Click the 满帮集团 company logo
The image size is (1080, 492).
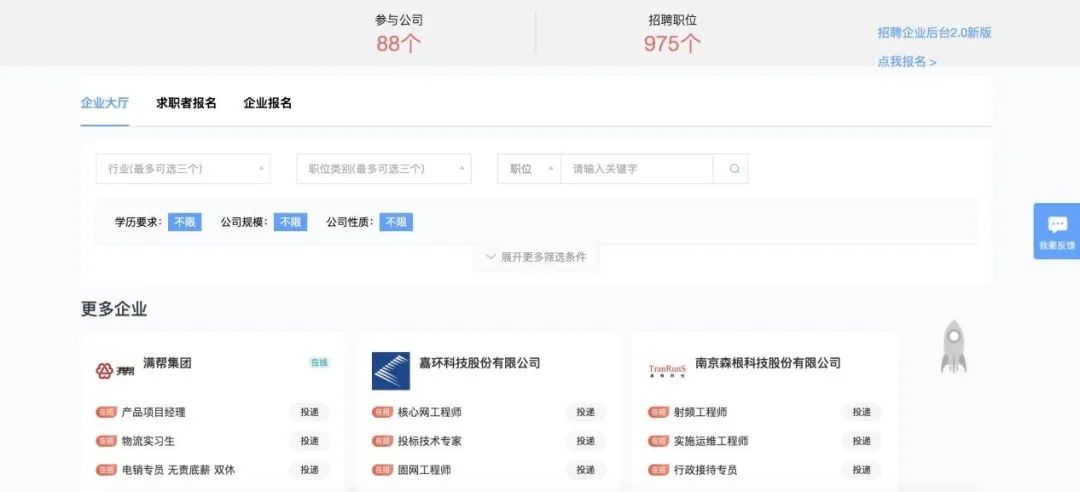115,371
